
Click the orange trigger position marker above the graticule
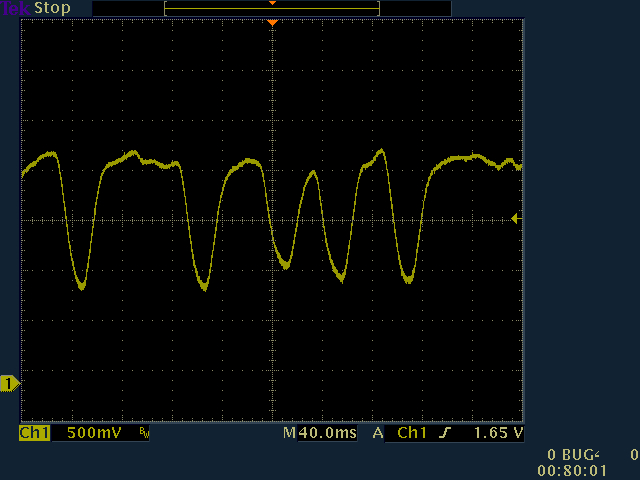pyautogui.click(x=272, y=23)
